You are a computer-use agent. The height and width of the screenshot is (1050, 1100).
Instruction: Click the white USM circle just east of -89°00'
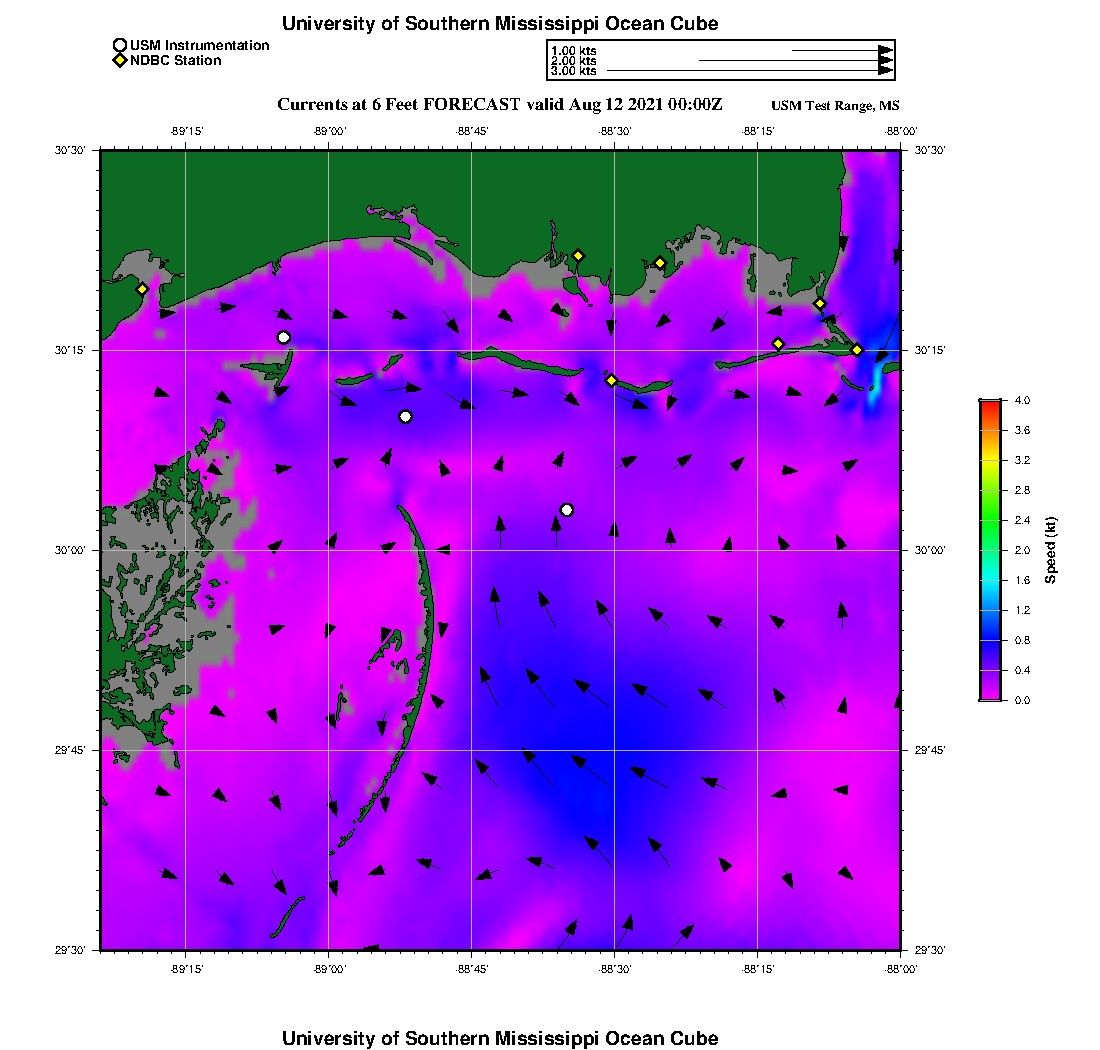point(405,416)
